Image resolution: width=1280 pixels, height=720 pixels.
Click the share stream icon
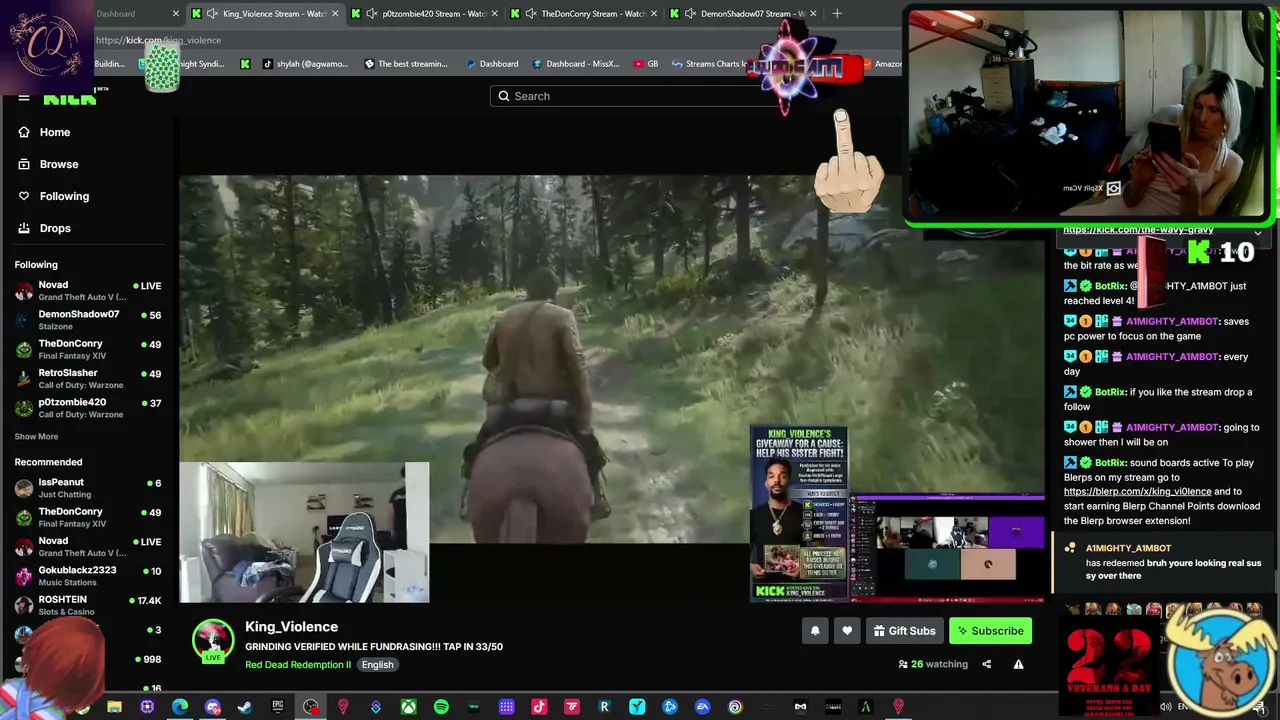[986, 664]
